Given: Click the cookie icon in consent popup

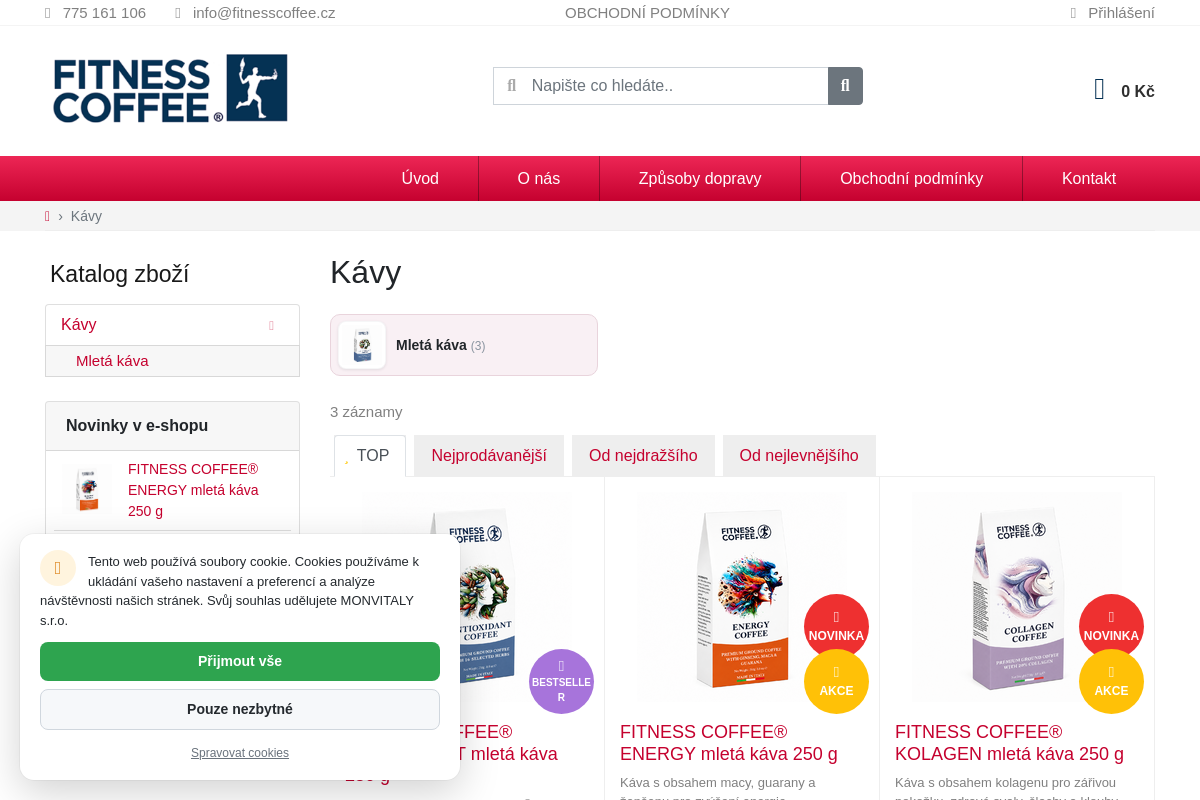Looking at the screenshot, I should click(58, 568).
